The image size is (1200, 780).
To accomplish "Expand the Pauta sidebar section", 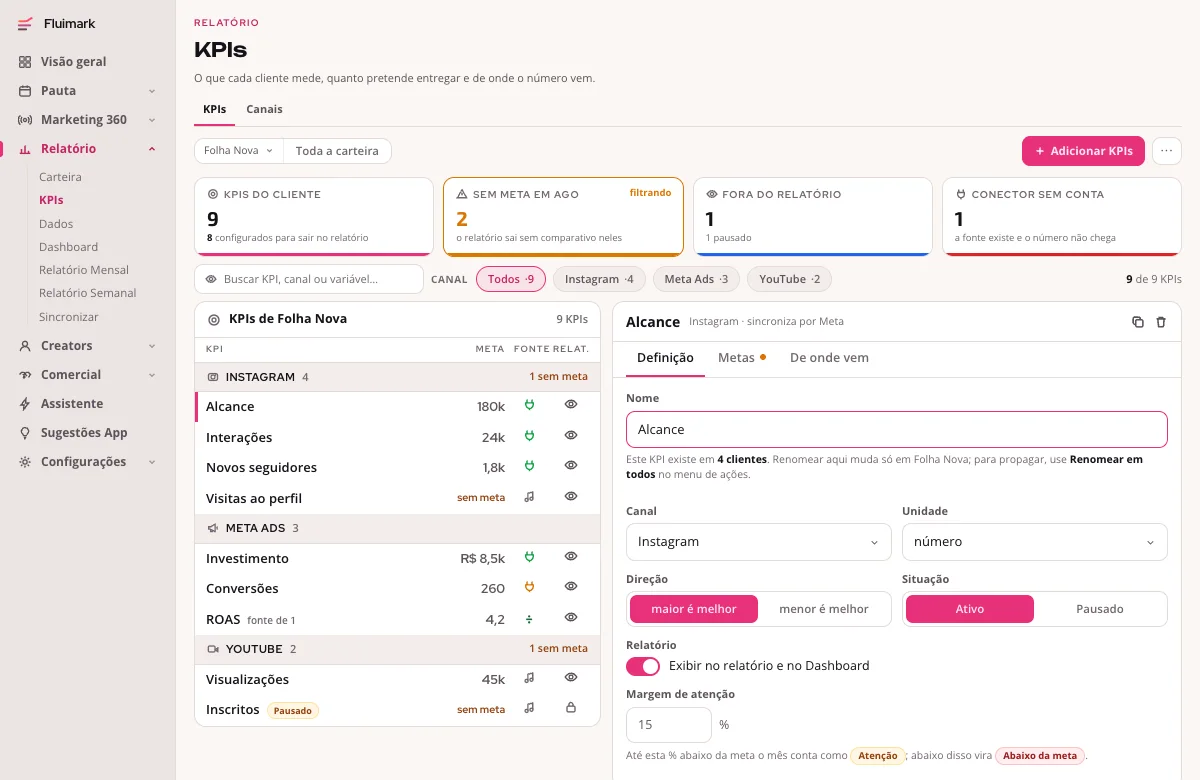I will tap(152, 91).
